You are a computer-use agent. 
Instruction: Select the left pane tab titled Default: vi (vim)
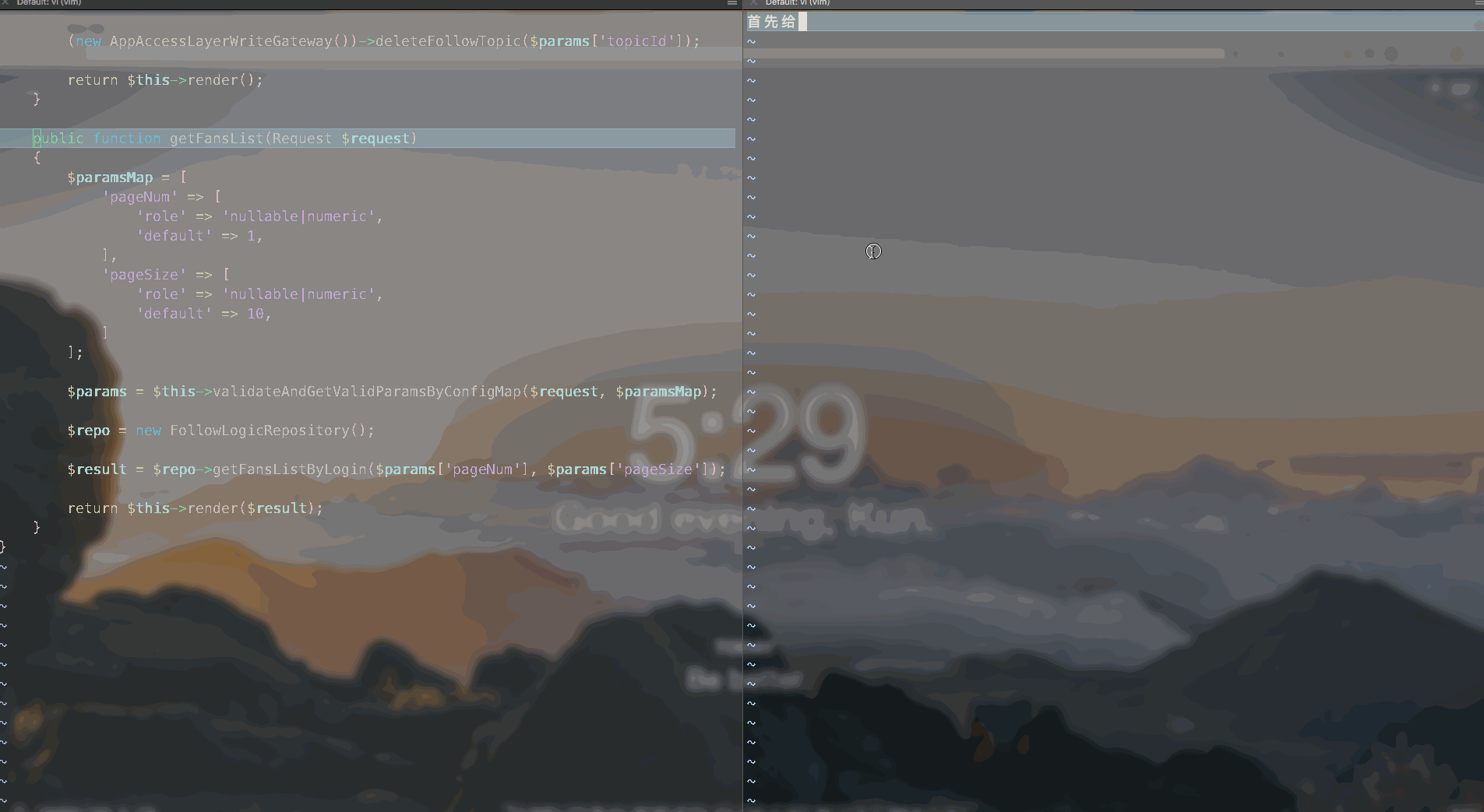coord(48,3)
